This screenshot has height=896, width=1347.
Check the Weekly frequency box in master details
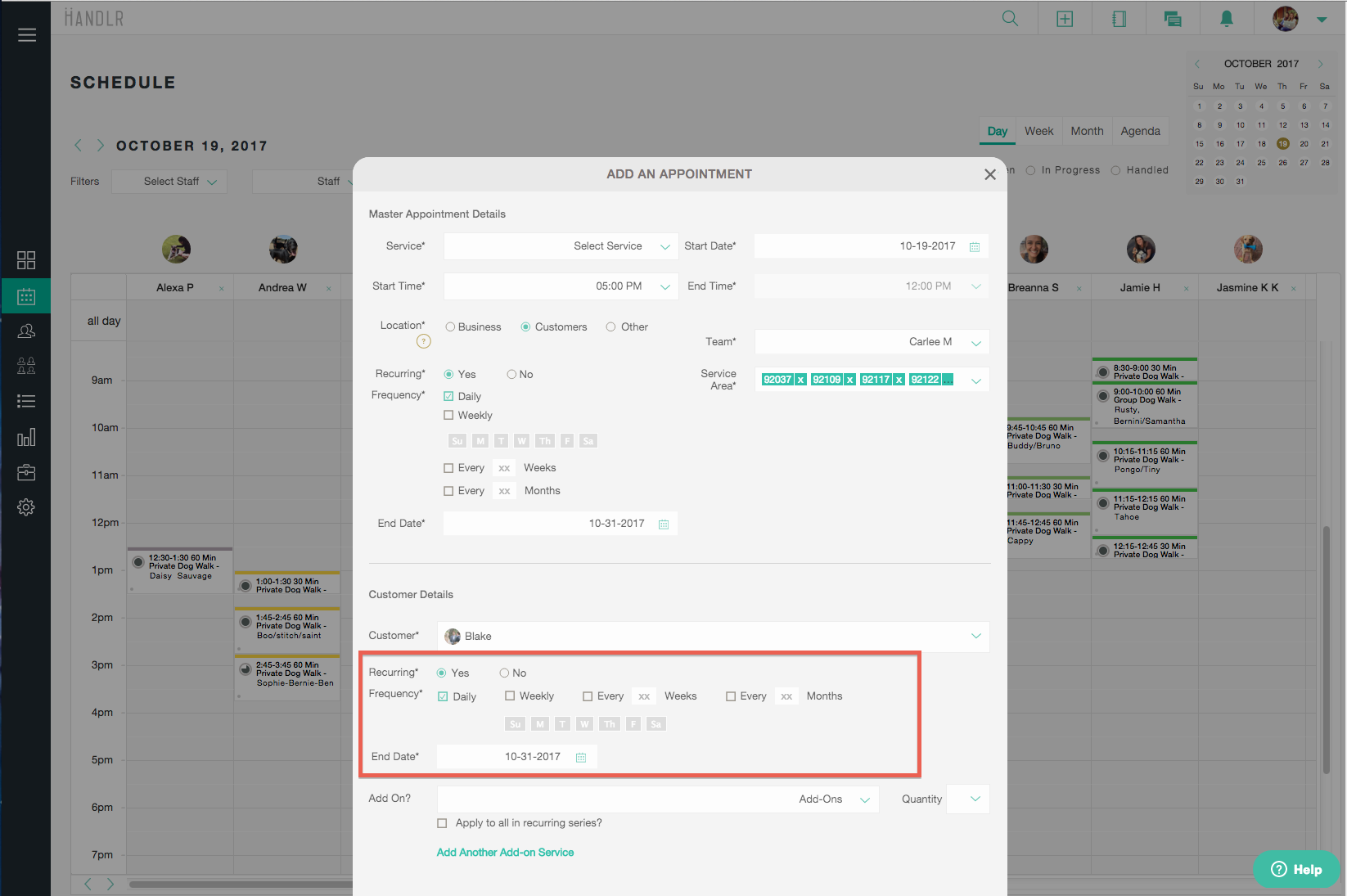coord(448,416)
